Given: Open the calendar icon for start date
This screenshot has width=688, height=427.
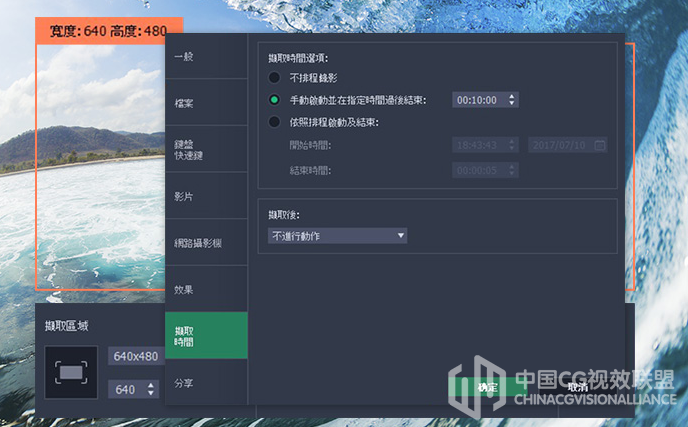Looking at the screenshot, I should (600, 145).
